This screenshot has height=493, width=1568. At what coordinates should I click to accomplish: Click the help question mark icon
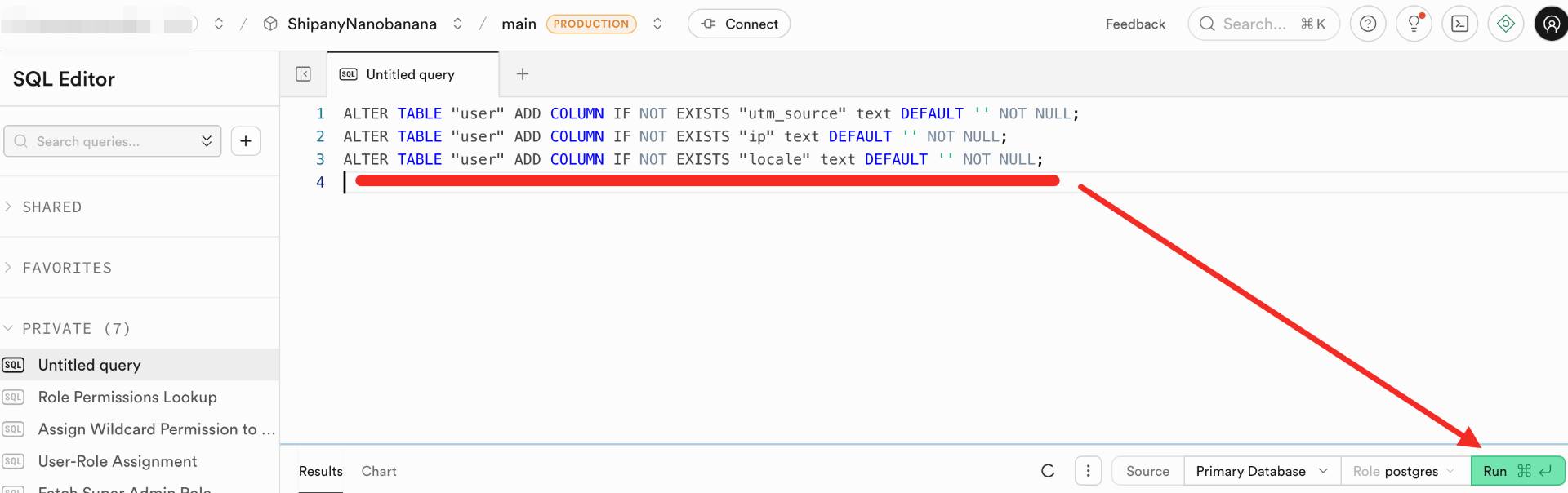pos(1368,24)
